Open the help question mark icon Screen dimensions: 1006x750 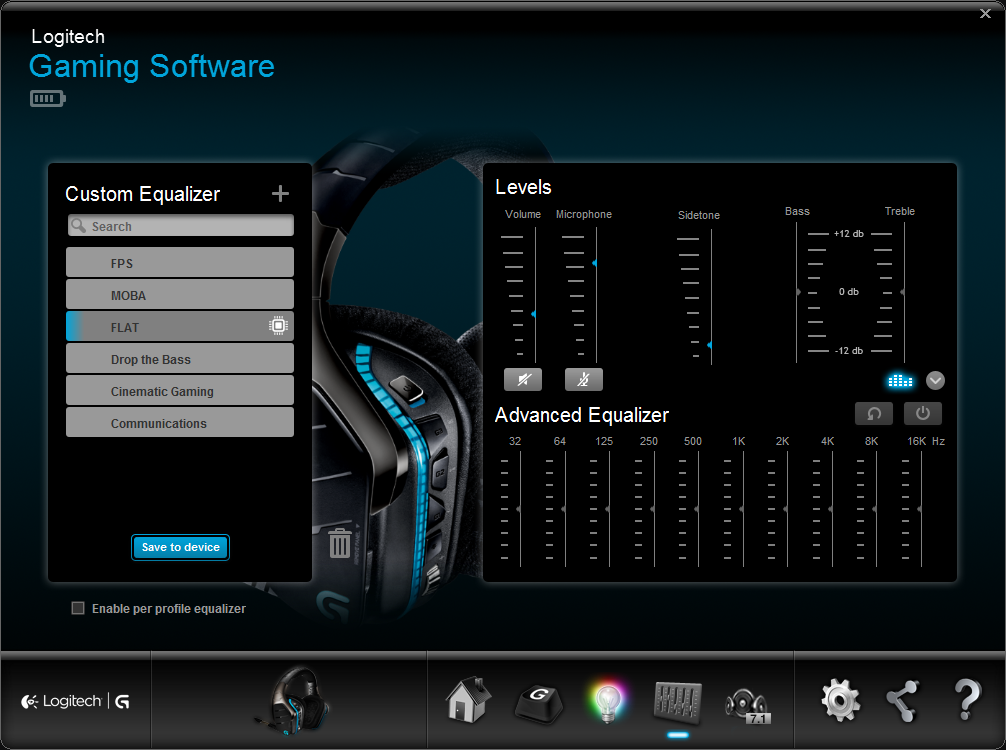(x=966, y=701)
